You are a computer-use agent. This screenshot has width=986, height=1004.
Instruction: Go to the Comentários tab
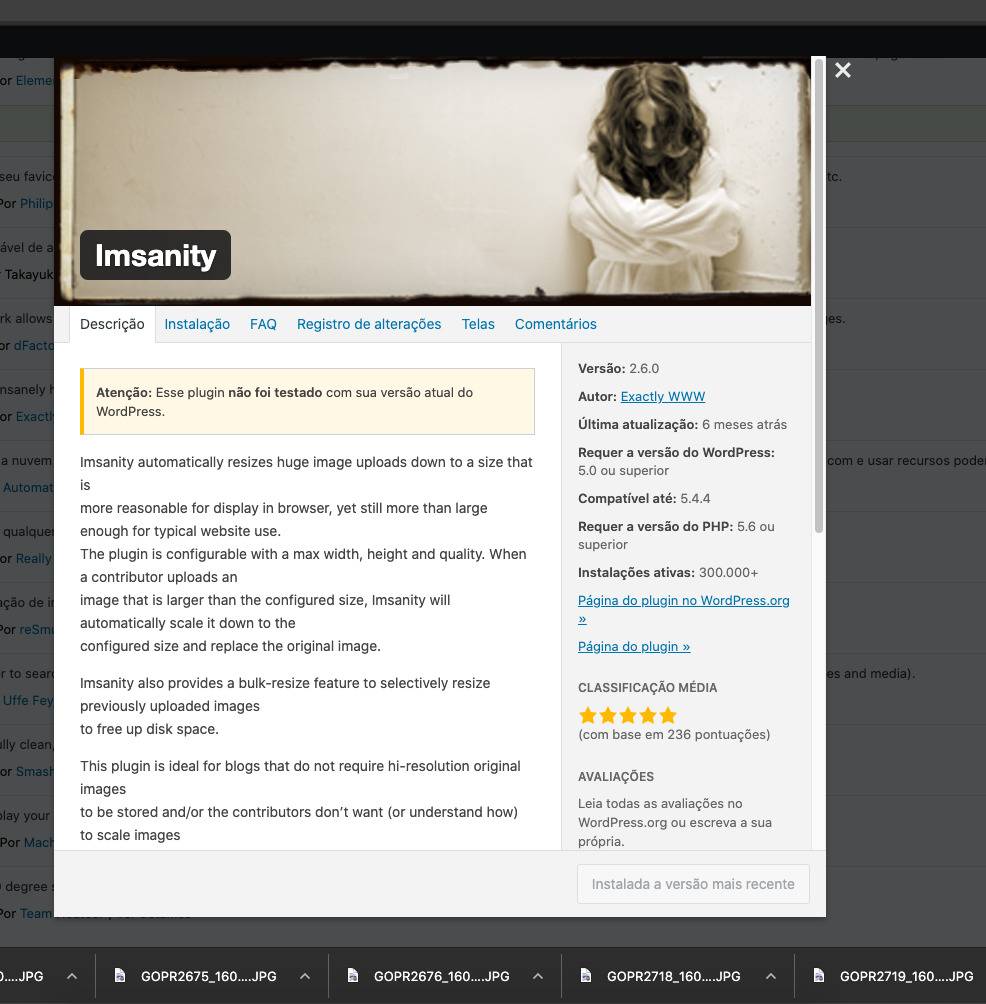coord(555,324)
